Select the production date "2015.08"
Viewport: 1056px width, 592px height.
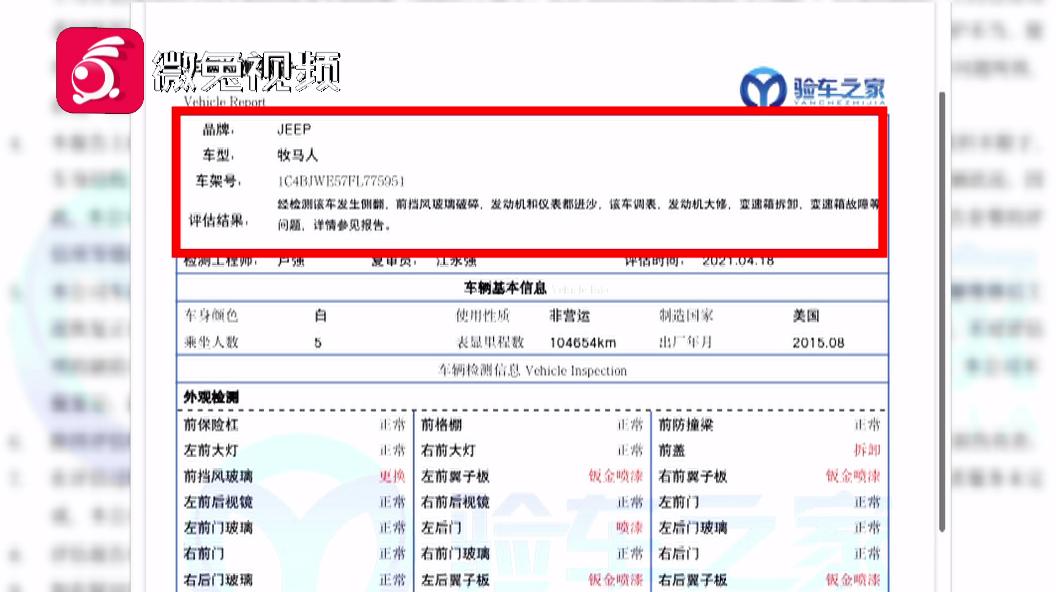point(818,343)
